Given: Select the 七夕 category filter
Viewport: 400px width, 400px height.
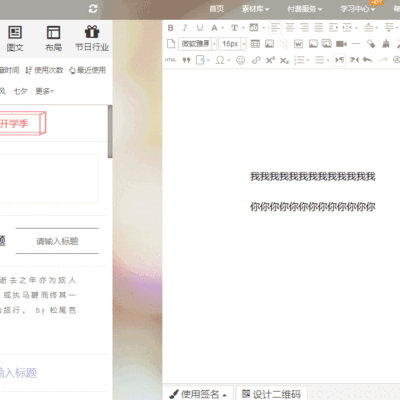Looking at the screenshot, I should point(20,91).
